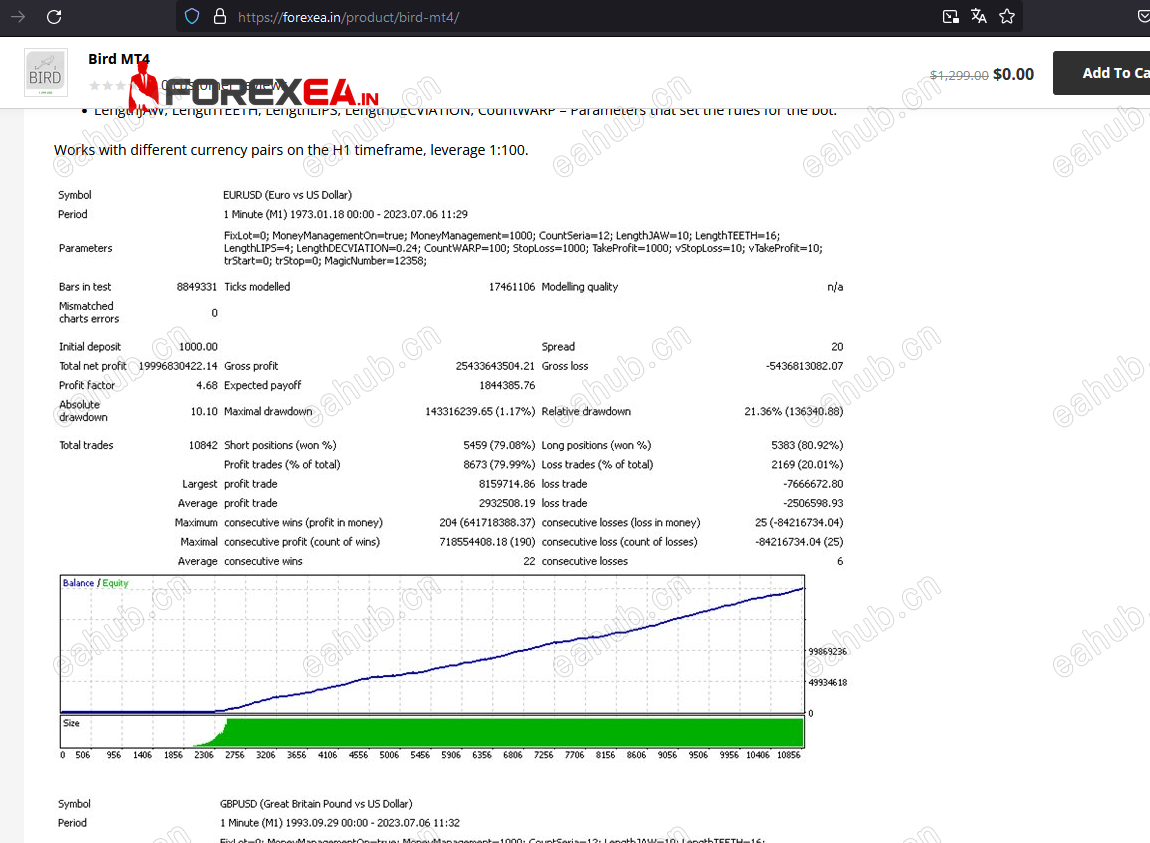The image size is (1150, 843).
Task: Click the bars in test value 8849331
Action: point(197,287)
